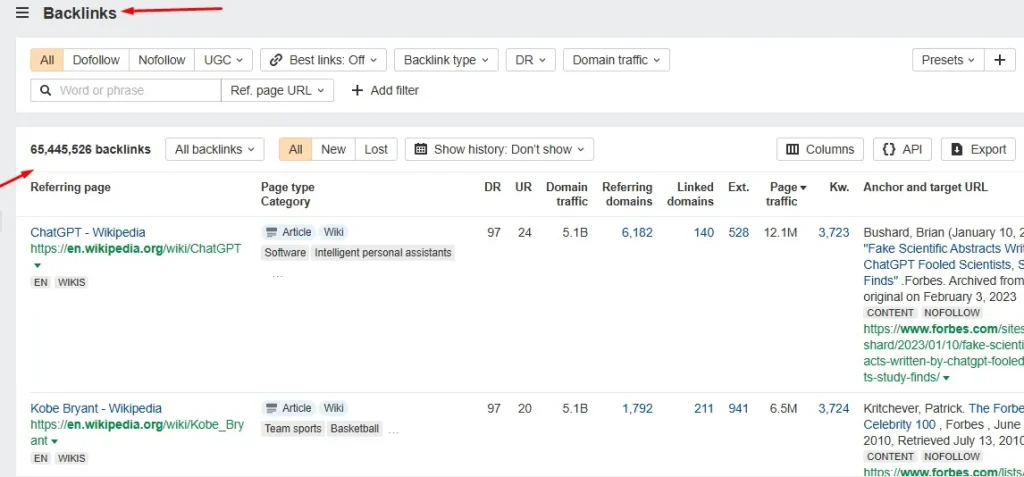The image size is (1024, 477).
Task: Click the Team sports category tag
Action: [x=293, y=429]
